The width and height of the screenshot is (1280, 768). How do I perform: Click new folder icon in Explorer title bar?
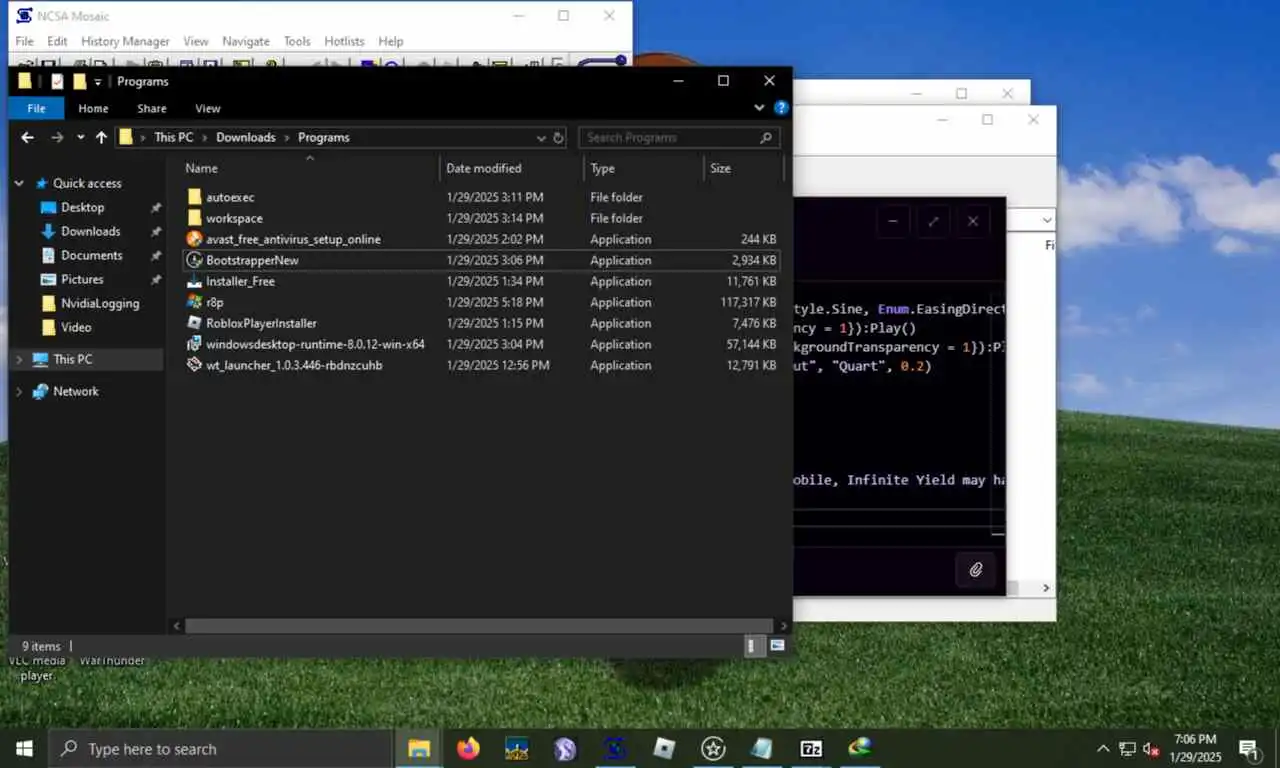tap(79, 81)
